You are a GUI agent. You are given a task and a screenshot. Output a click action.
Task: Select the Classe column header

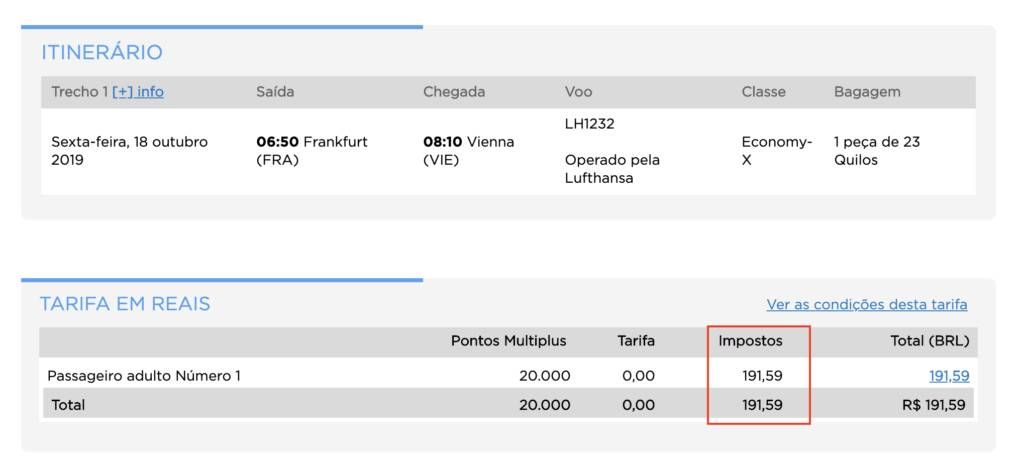pyautogui.click(x=763, y=92)
